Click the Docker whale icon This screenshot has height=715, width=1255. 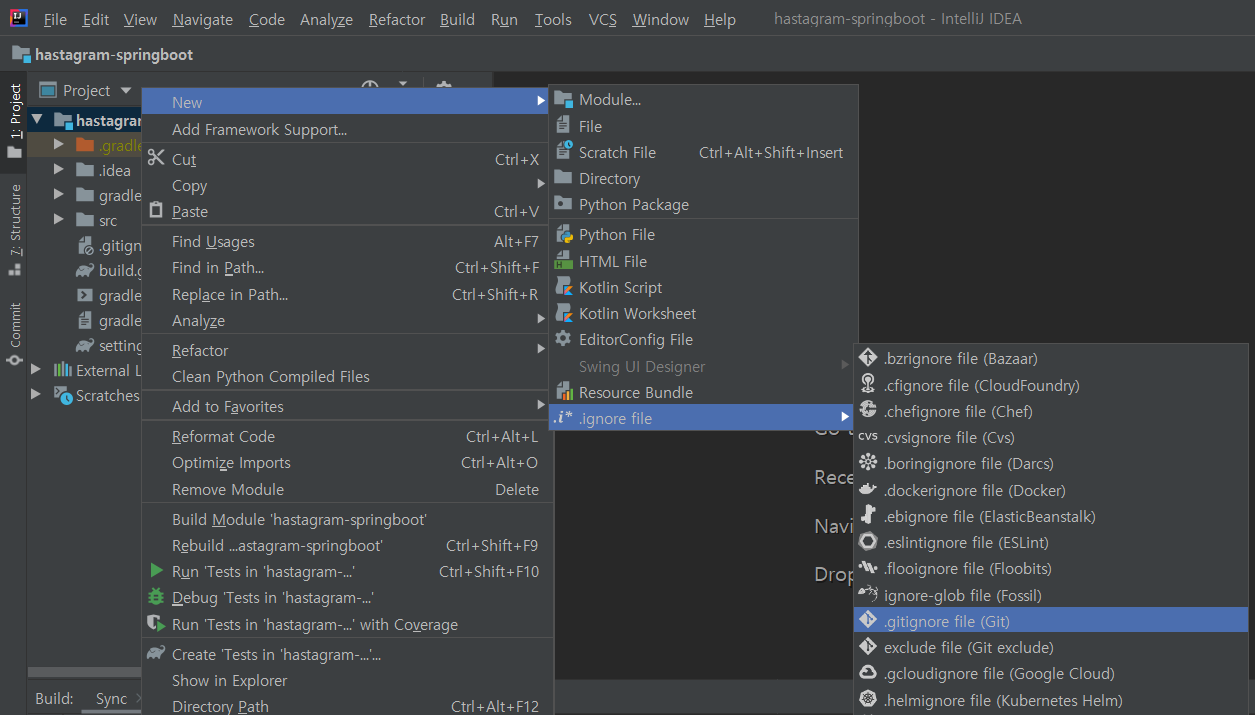pos(867,490)
